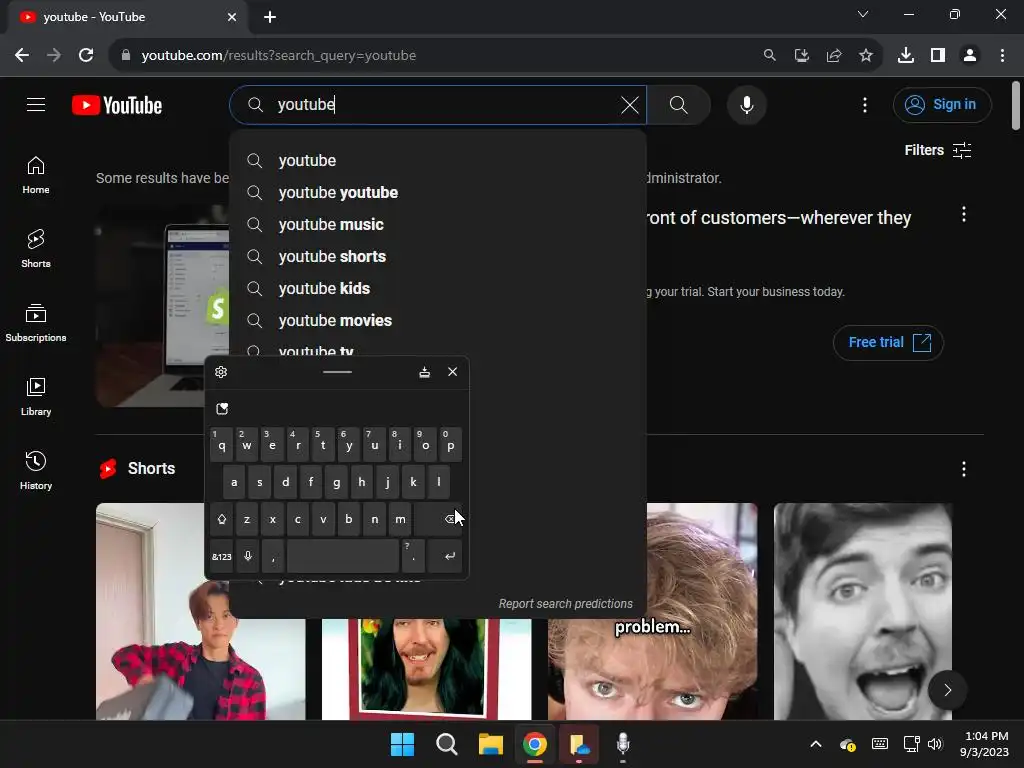The width and height of the screenshot is (1024, 768).
Task: Open Subscriptions in the sidebar
Action: (36, 323)
